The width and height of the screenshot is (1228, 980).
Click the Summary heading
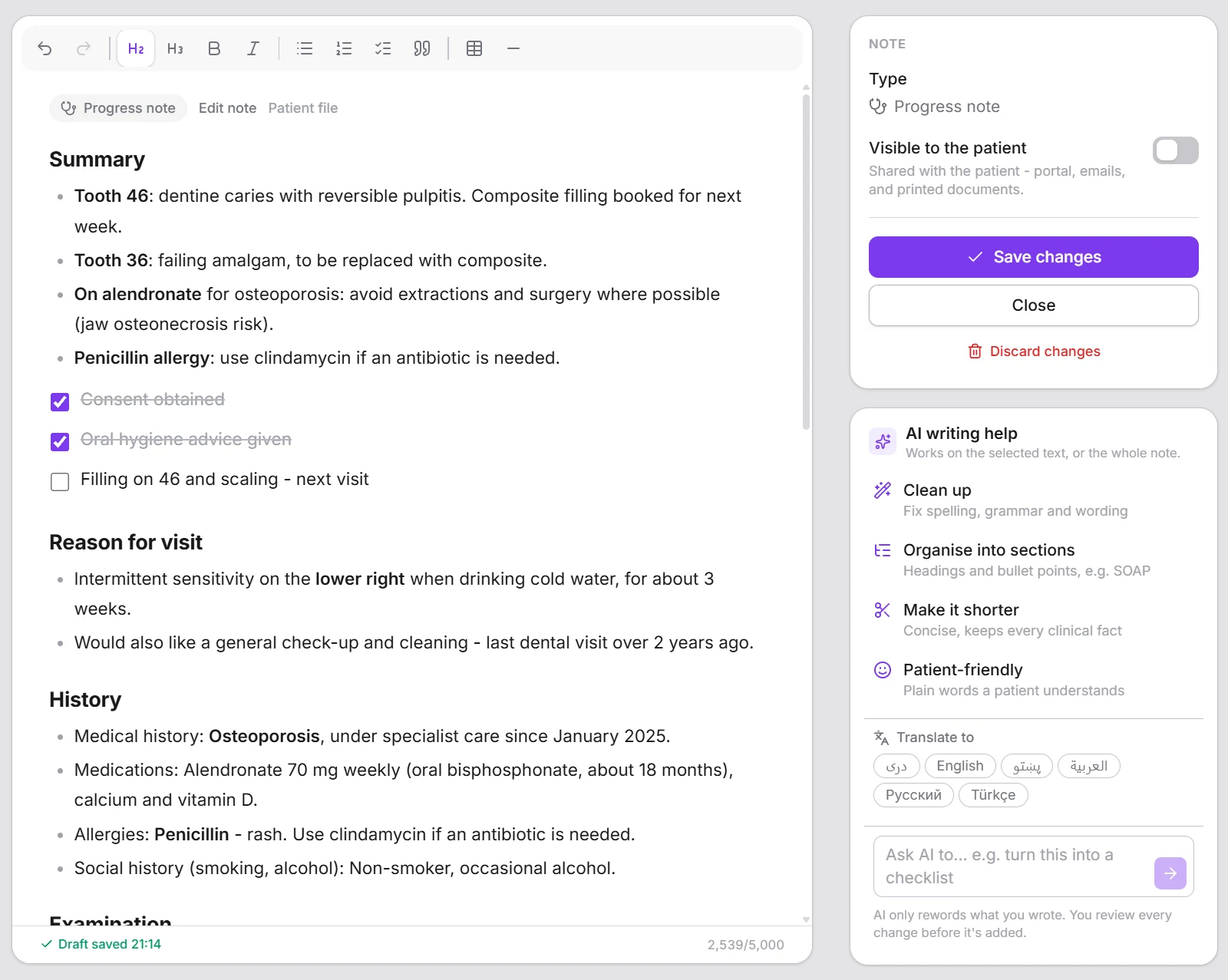pos(97,160)
